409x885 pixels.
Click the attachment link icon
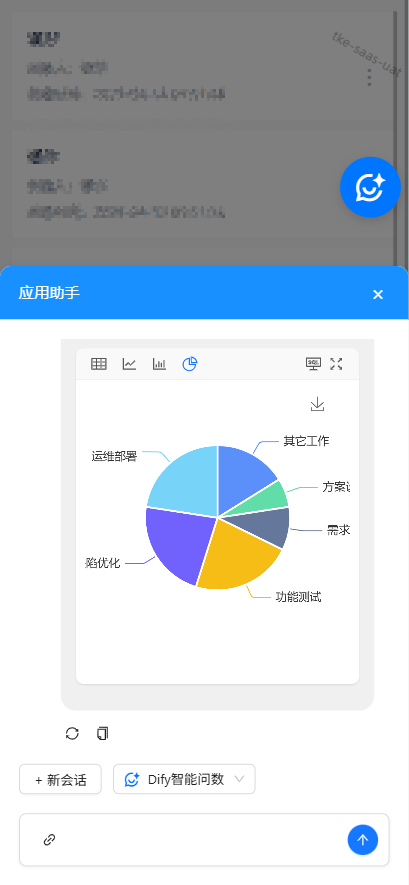(x=50, y=840)
